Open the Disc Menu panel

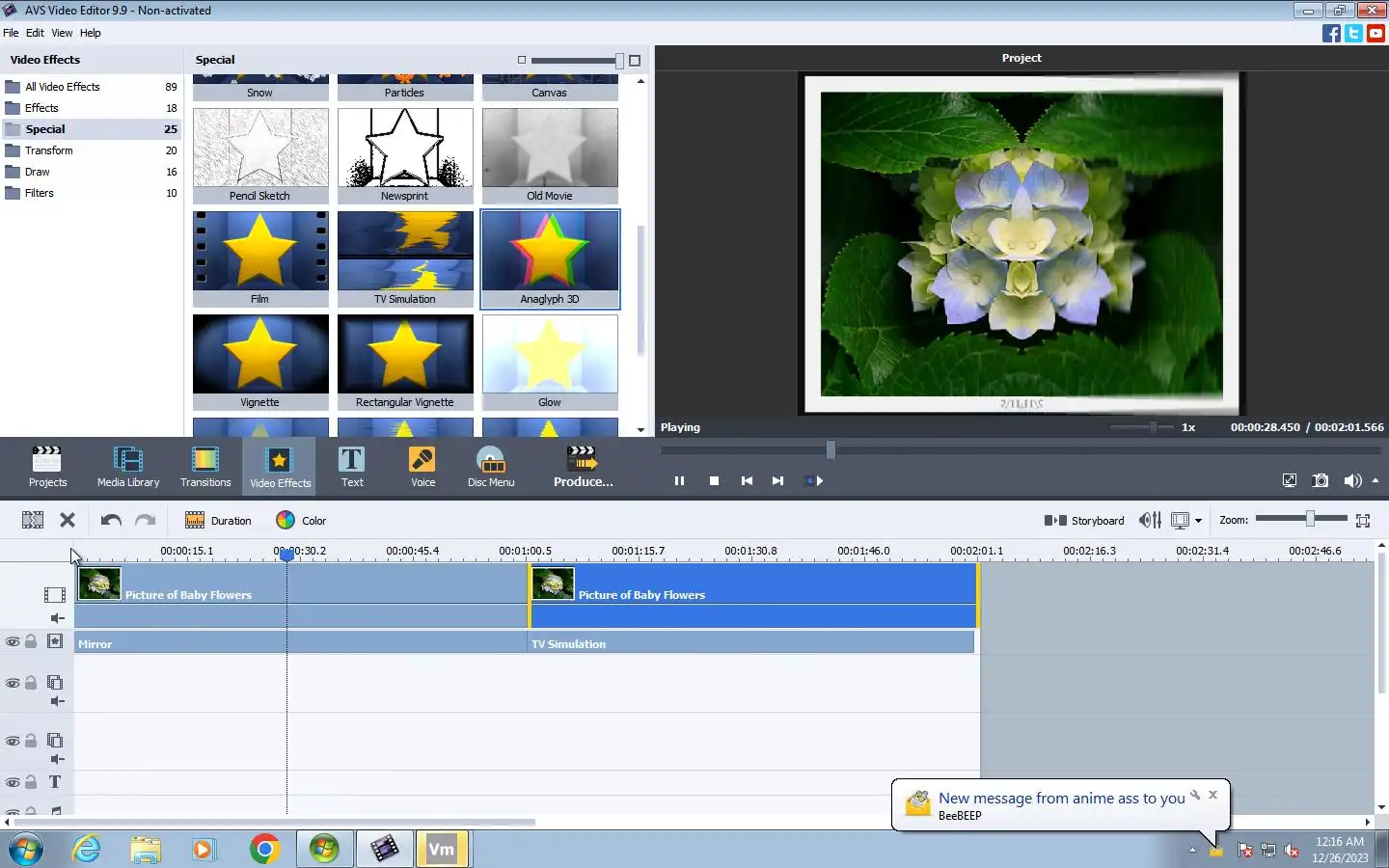(x=491, y=466)
